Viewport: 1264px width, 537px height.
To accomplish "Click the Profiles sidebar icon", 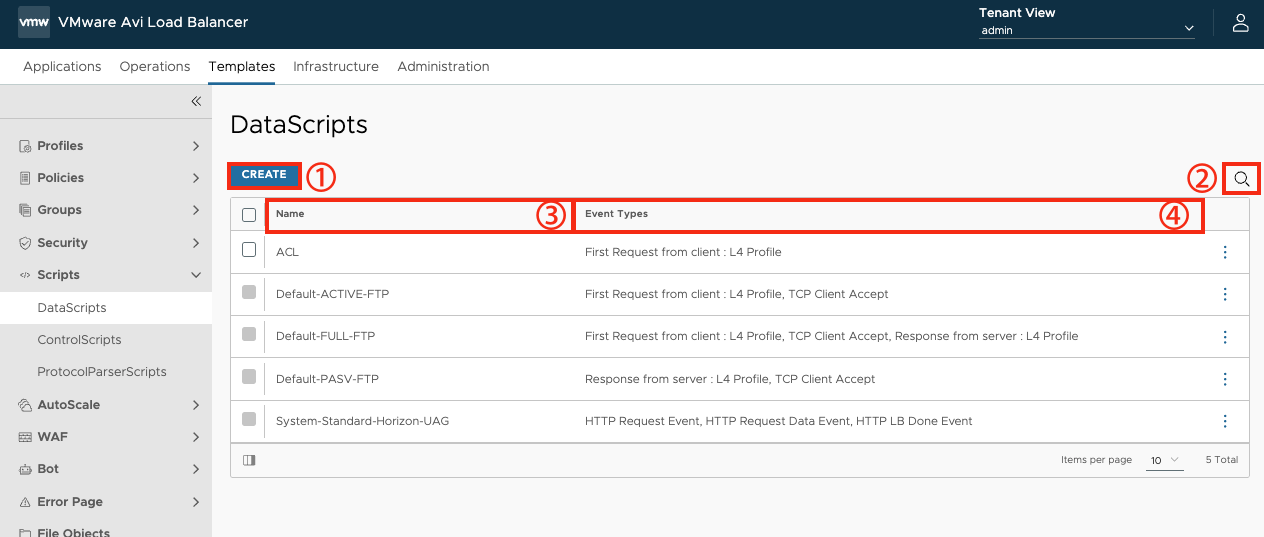I will pyautogui.click(x=26, y=146).
